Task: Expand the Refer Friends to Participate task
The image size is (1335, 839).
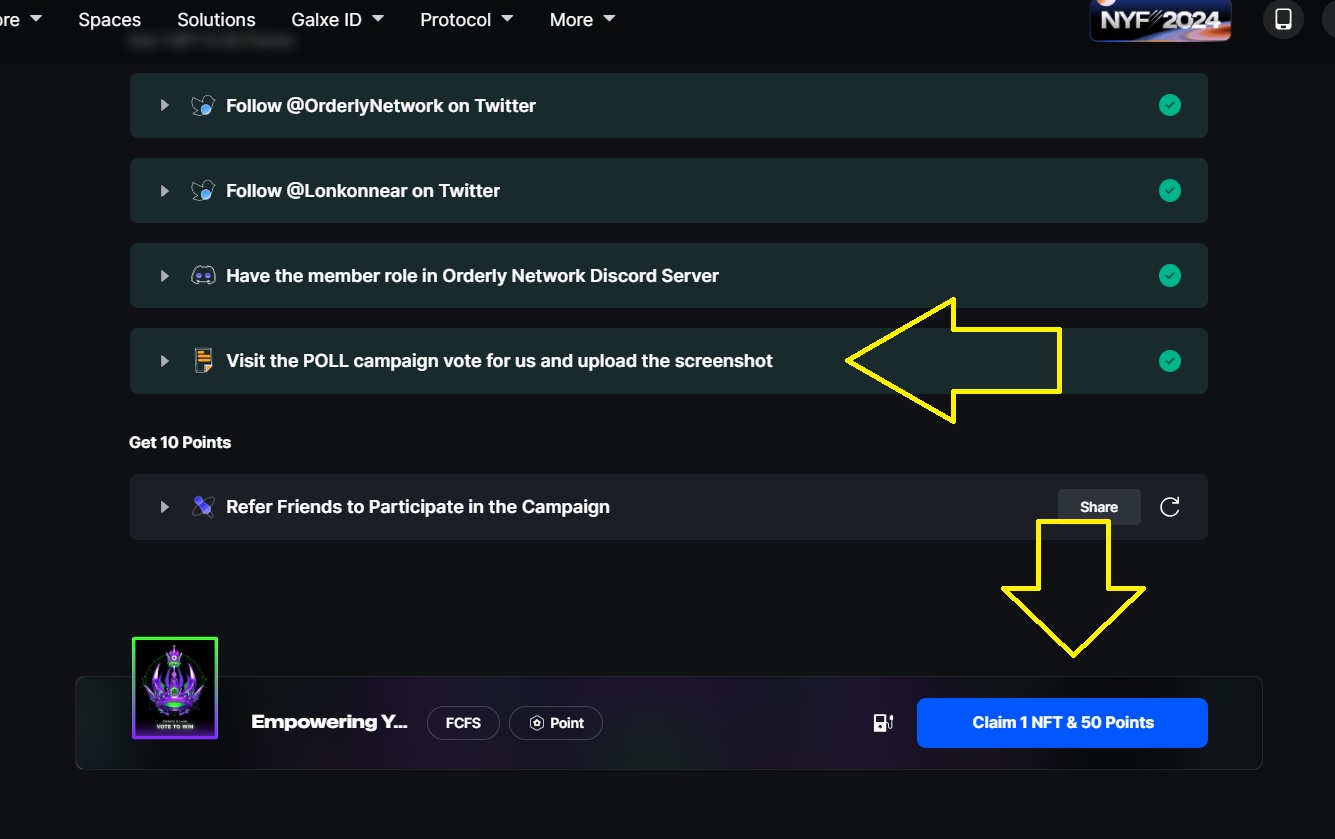Action: click(165, 507)
